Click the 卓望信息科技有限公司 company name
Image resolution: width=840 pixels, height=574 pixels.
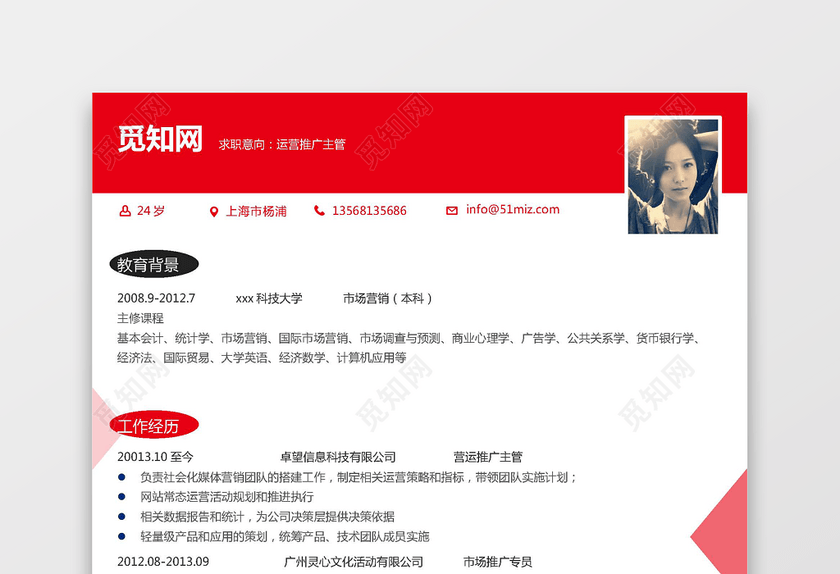pos(338,457)
